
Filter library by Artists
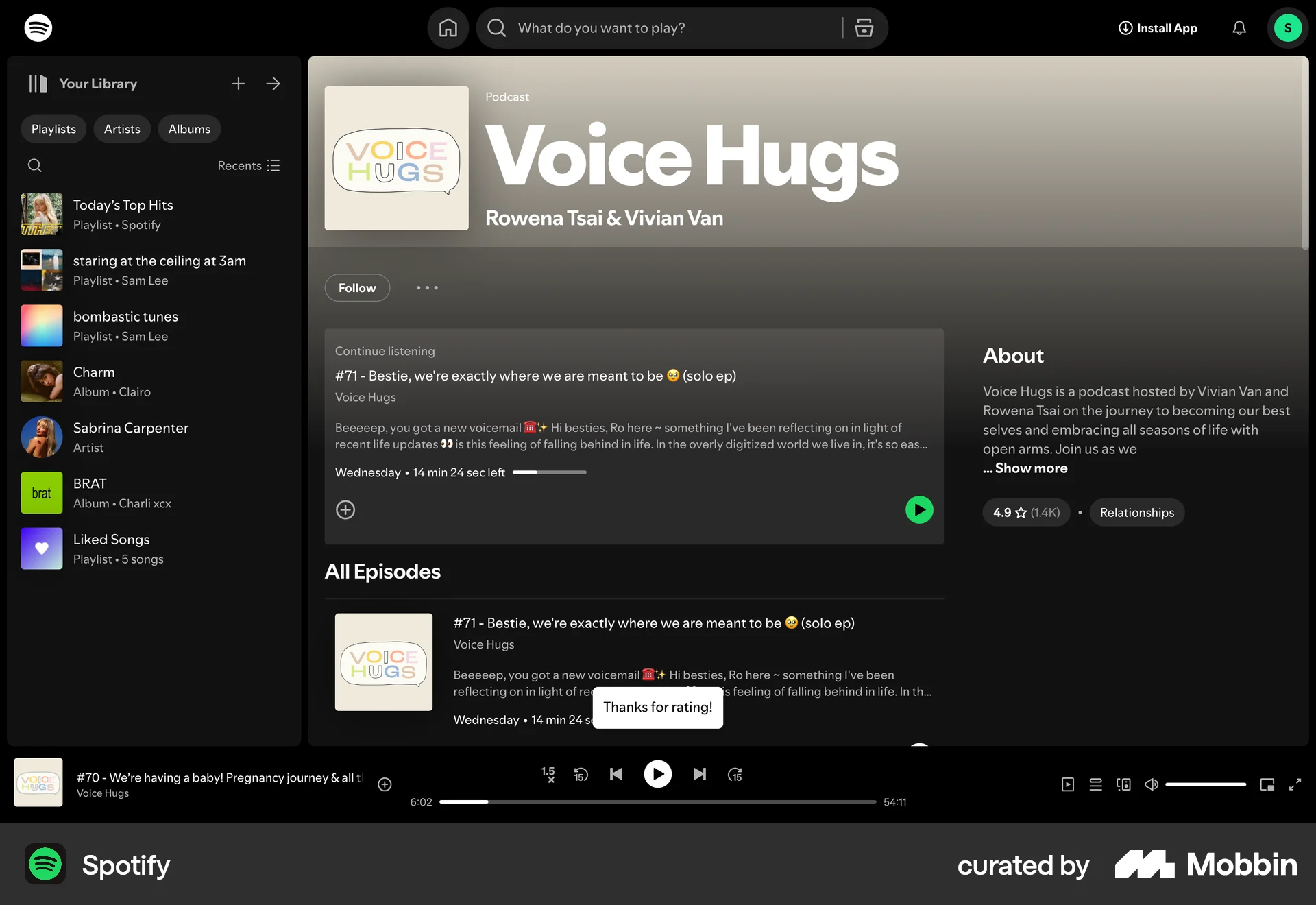(122, 128)
